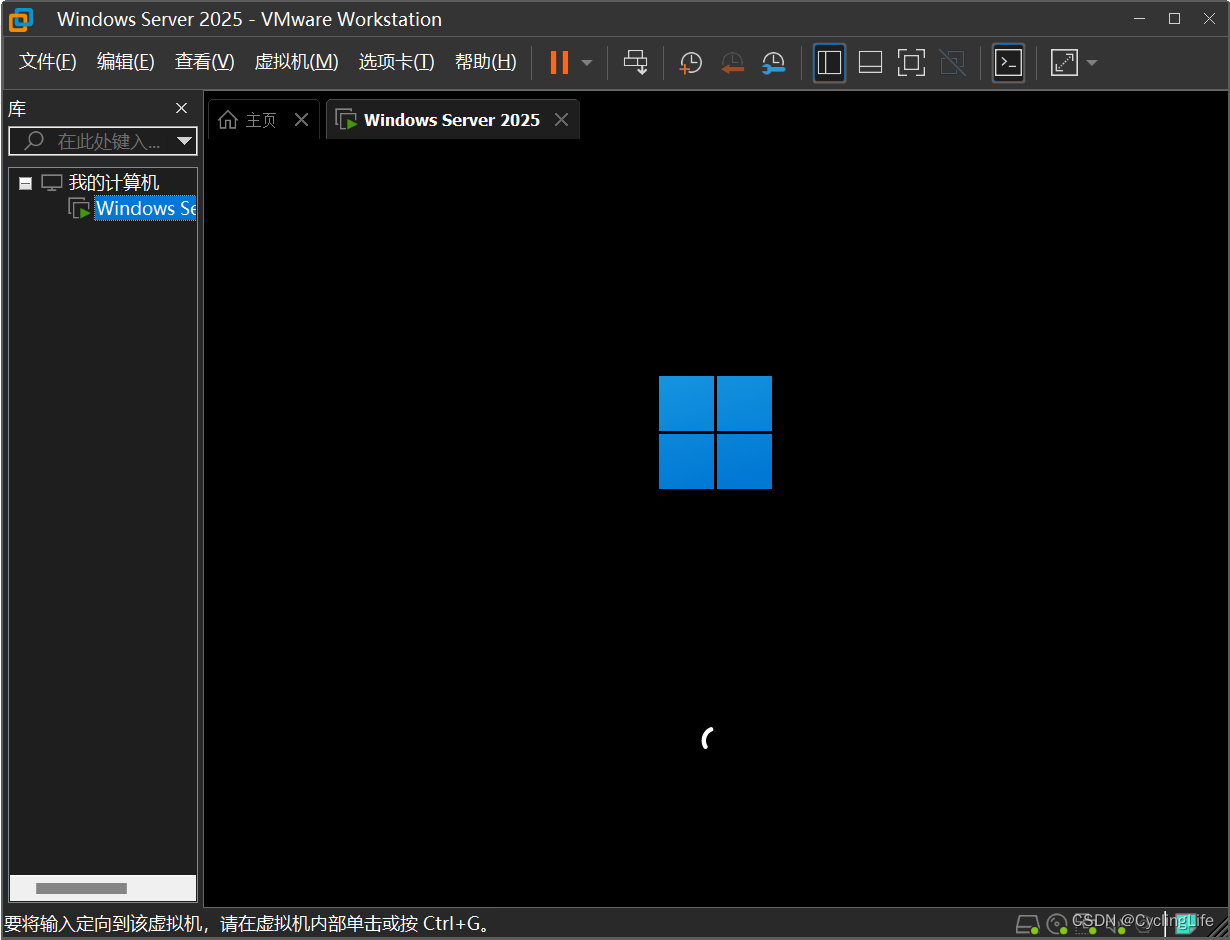The height and width of the screenshot is (940, 1230).
Task: Close the Windows Server 2025 tab
Action: pyautogui.click(x=561, y=120)
